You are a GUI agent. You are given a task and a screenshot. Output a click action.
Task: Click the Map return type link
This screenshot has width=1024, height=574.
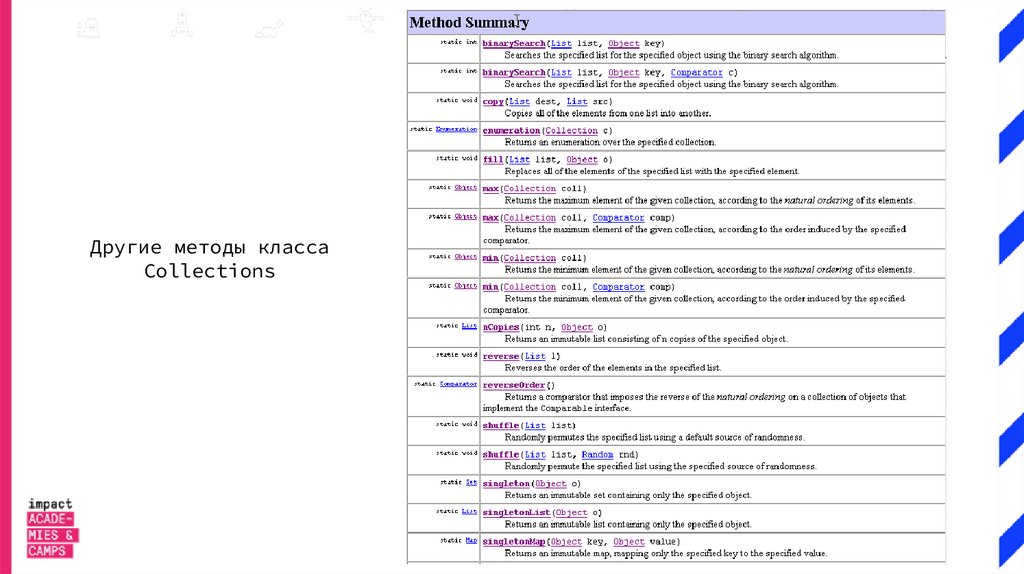pyautogui.click(x=472, y=541)
